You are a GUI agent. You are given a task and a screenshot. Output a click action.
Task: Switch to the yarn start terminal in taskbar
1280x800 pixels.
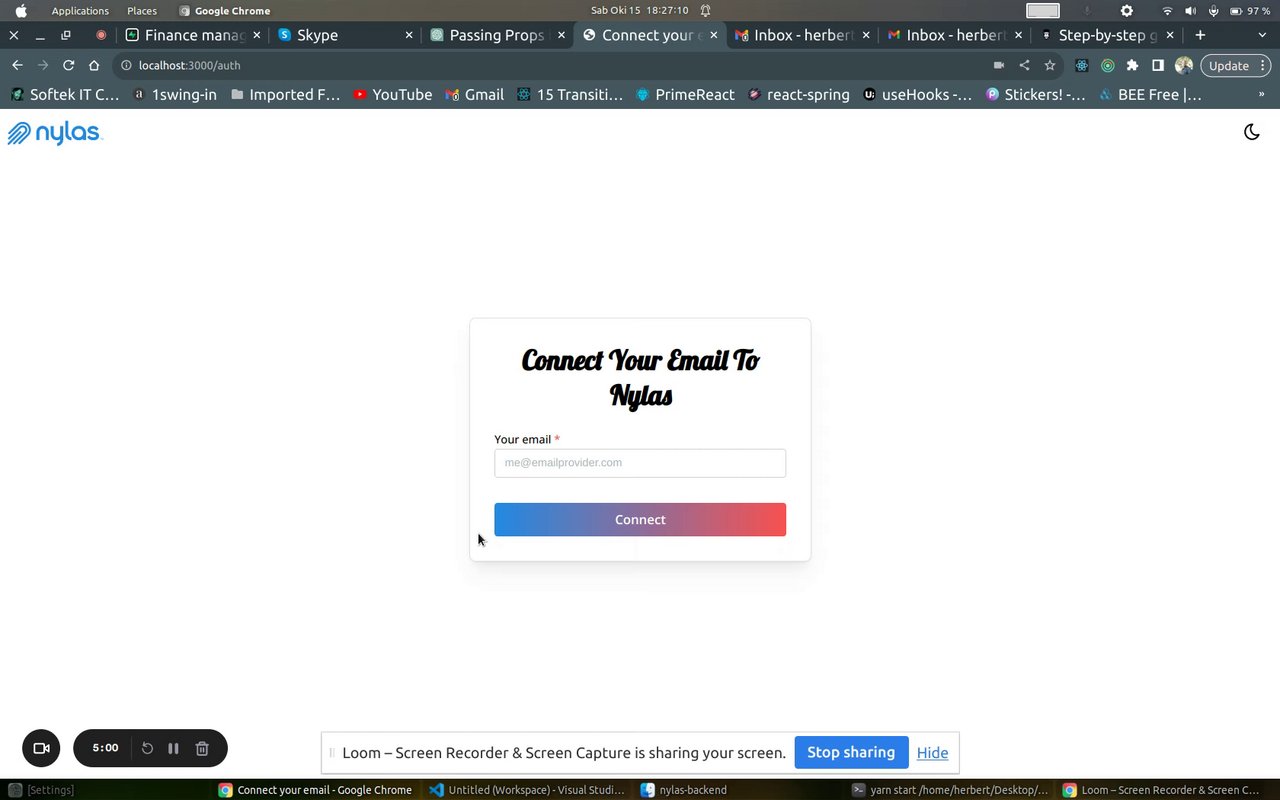950,790
